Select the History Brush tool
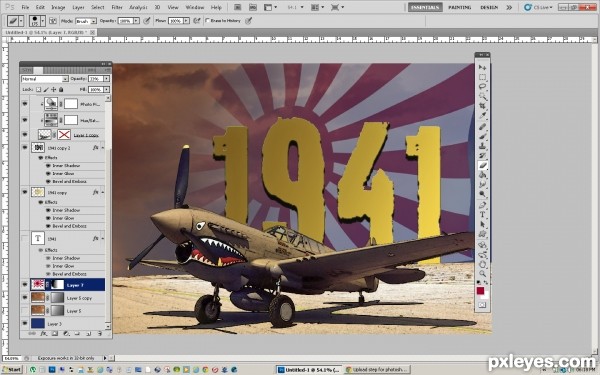 (483, 155)
